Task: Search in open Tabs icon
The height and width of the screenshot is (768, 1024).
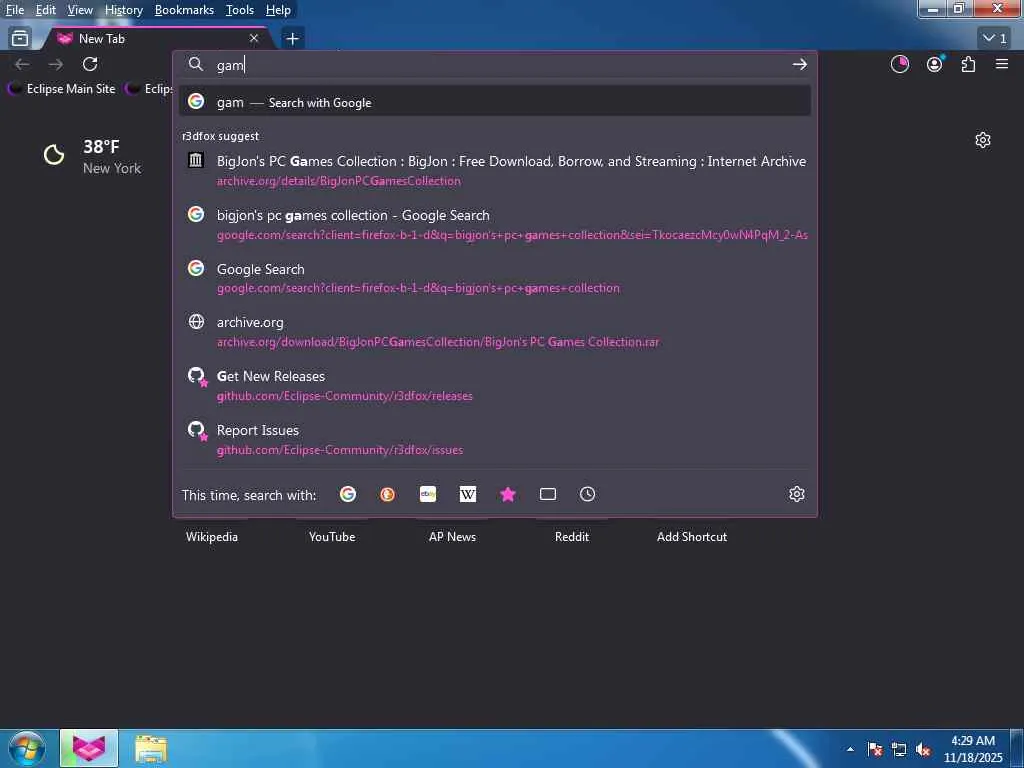Action: pos(548,494)
